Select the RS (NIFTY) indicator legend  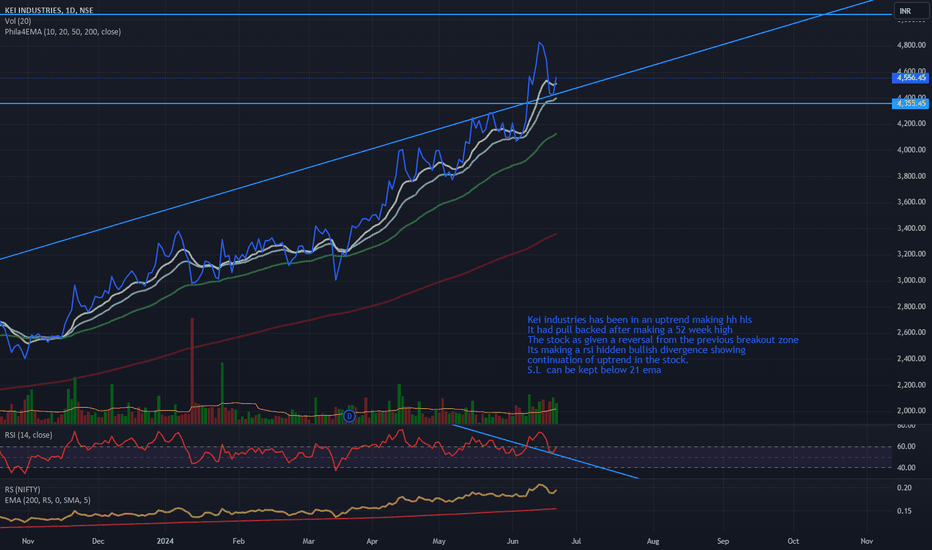click(23, 489)
